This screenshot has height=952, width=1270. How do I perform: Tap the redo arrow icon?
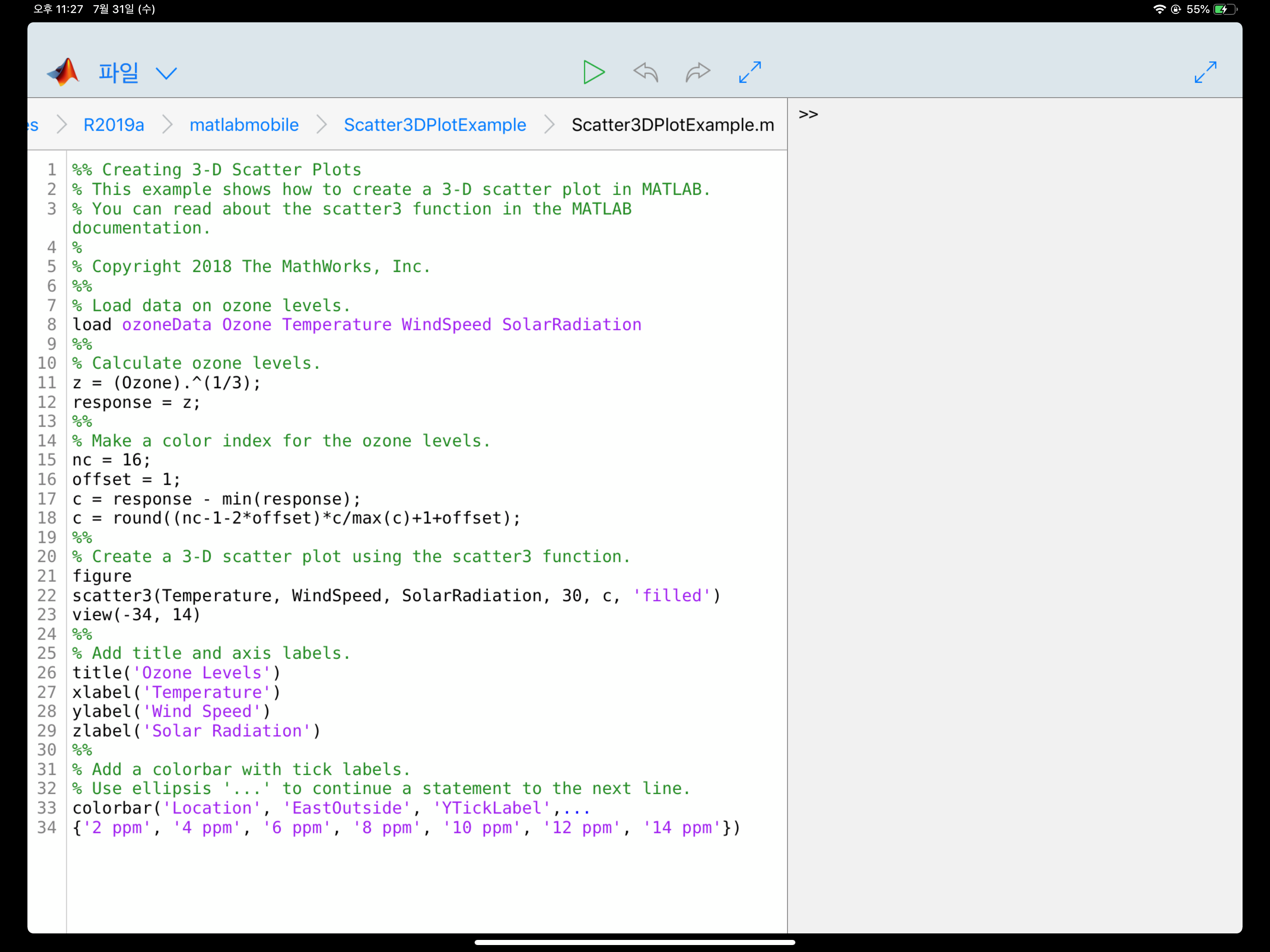(x=698, y=73)
